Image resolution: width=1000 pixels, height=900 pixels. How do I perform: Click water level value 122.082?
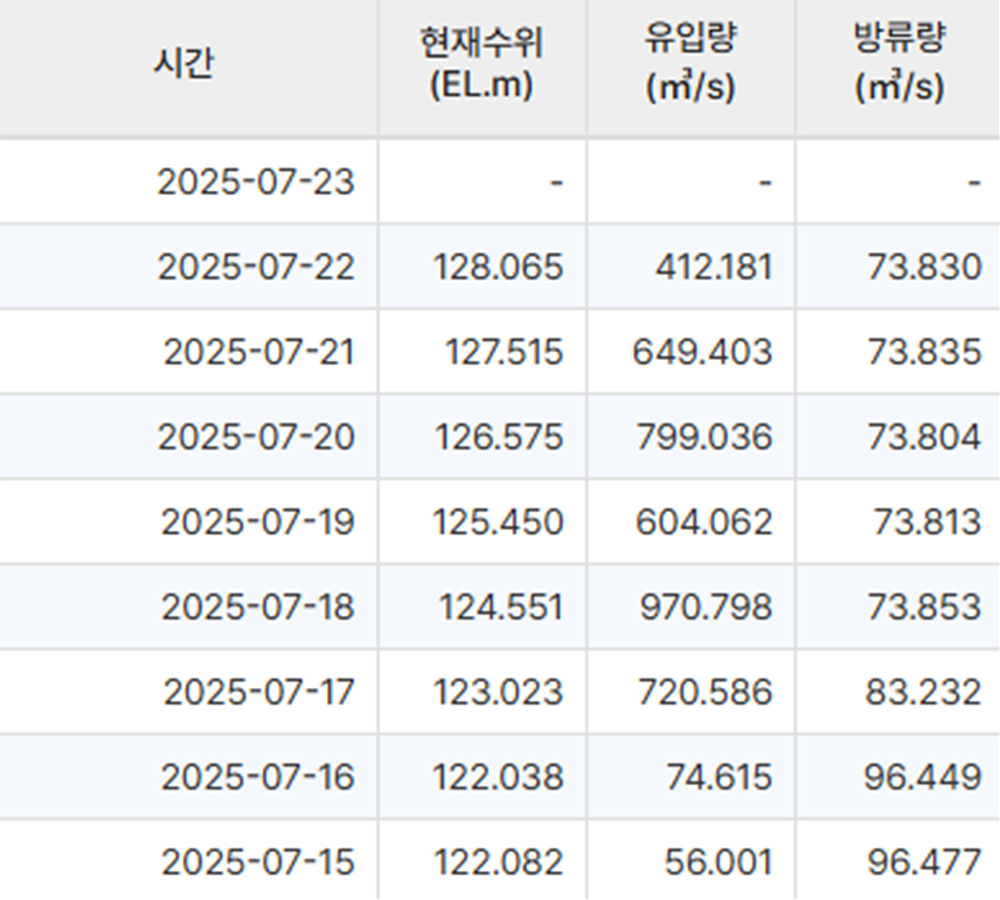[x=498, y=862]
